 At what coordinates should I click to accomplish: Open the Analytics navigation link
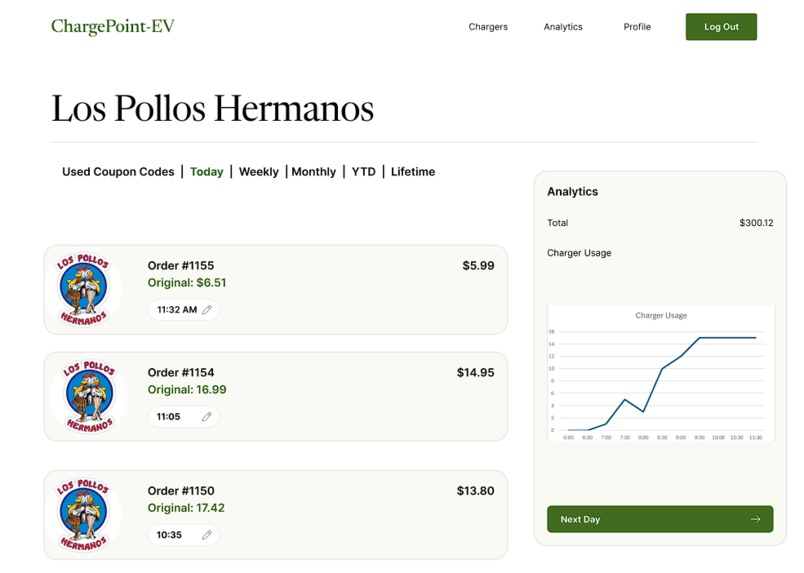(x=563, y=27)
